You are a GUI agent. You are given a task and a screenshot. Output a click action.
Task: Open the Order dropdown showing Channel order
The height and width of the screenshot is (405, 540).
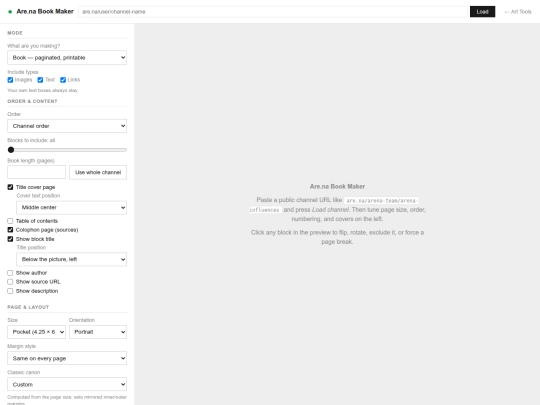tap(67, 126)
